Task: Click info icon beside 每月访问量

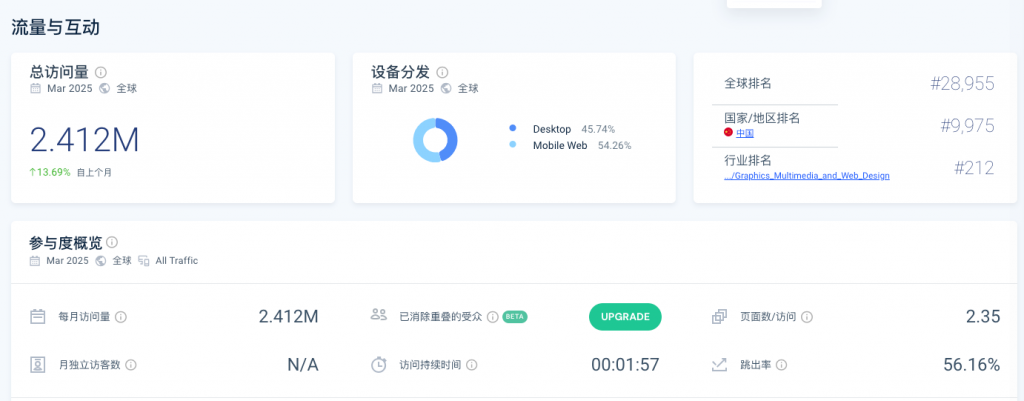Action: 121,317
